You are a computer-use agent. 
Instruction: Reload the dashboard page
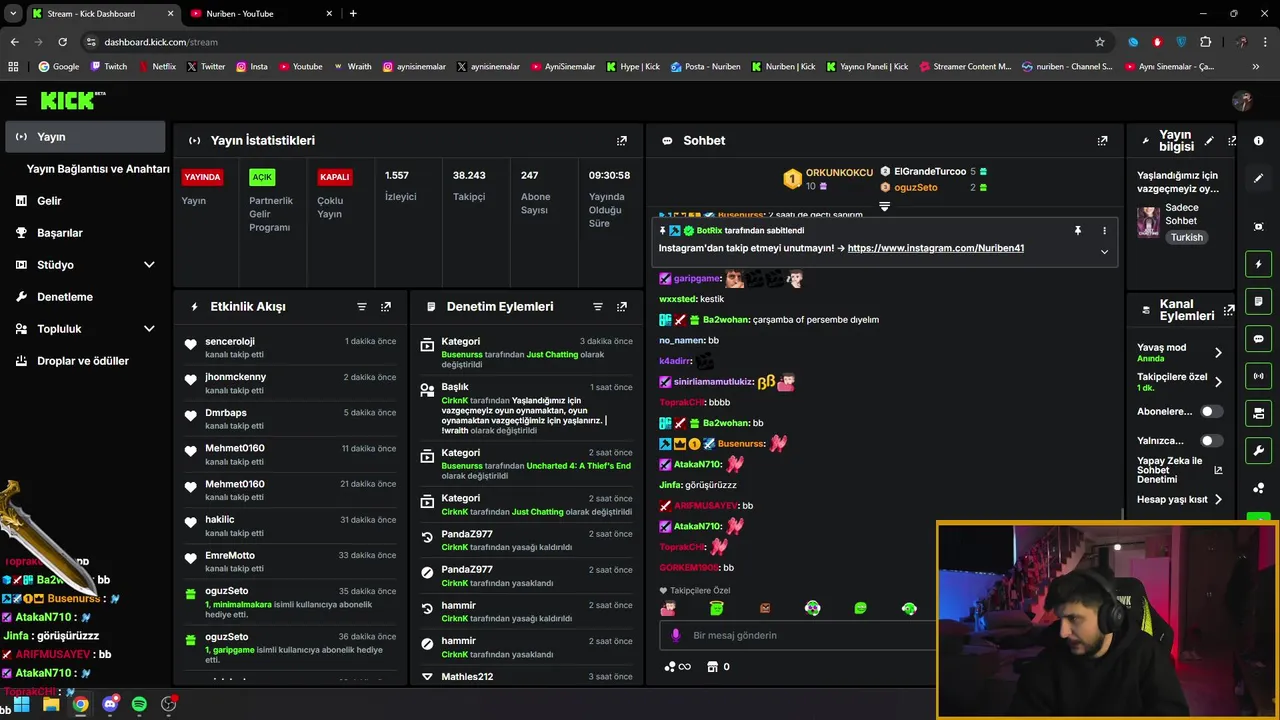click(x=62, y=42)
